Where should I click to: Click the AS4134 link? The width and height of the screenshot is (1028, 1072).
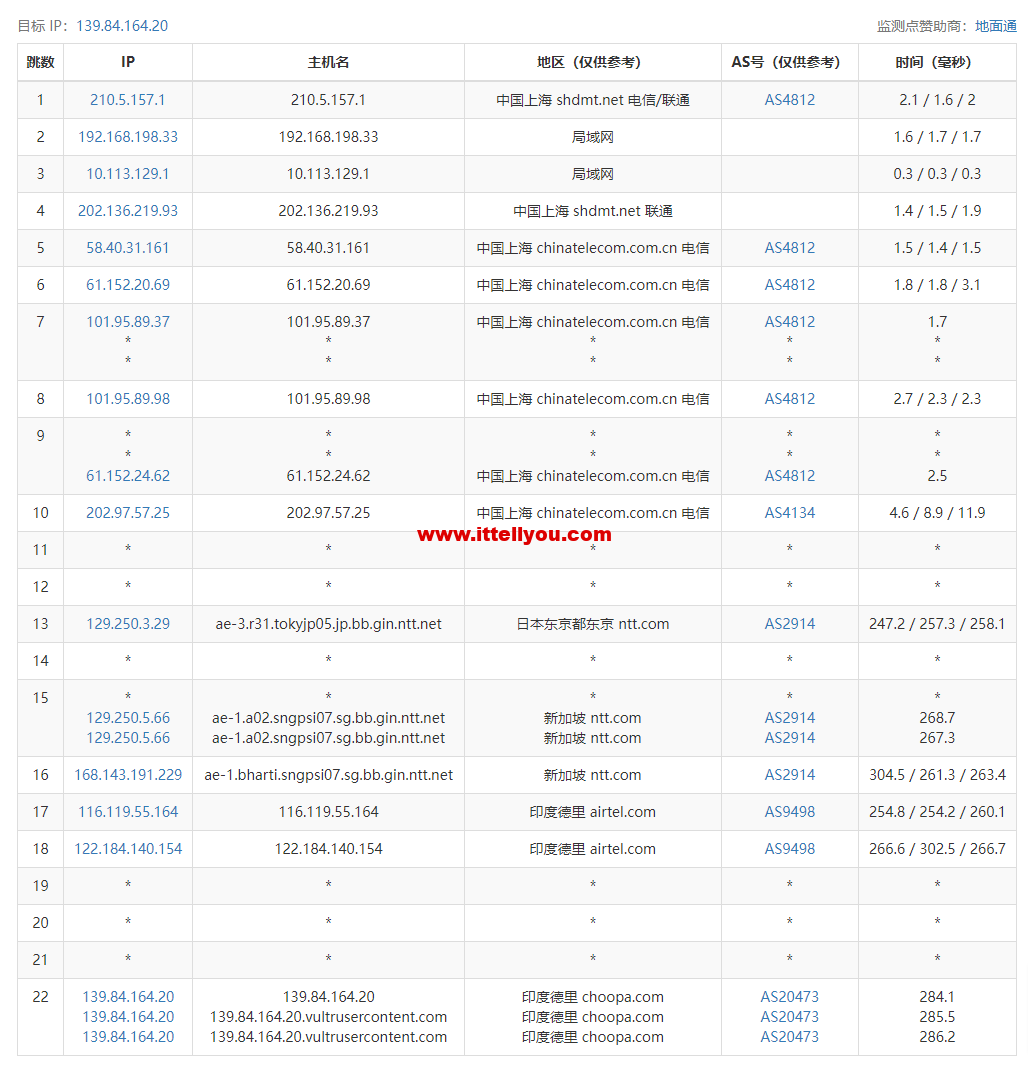tap(790, 513)
